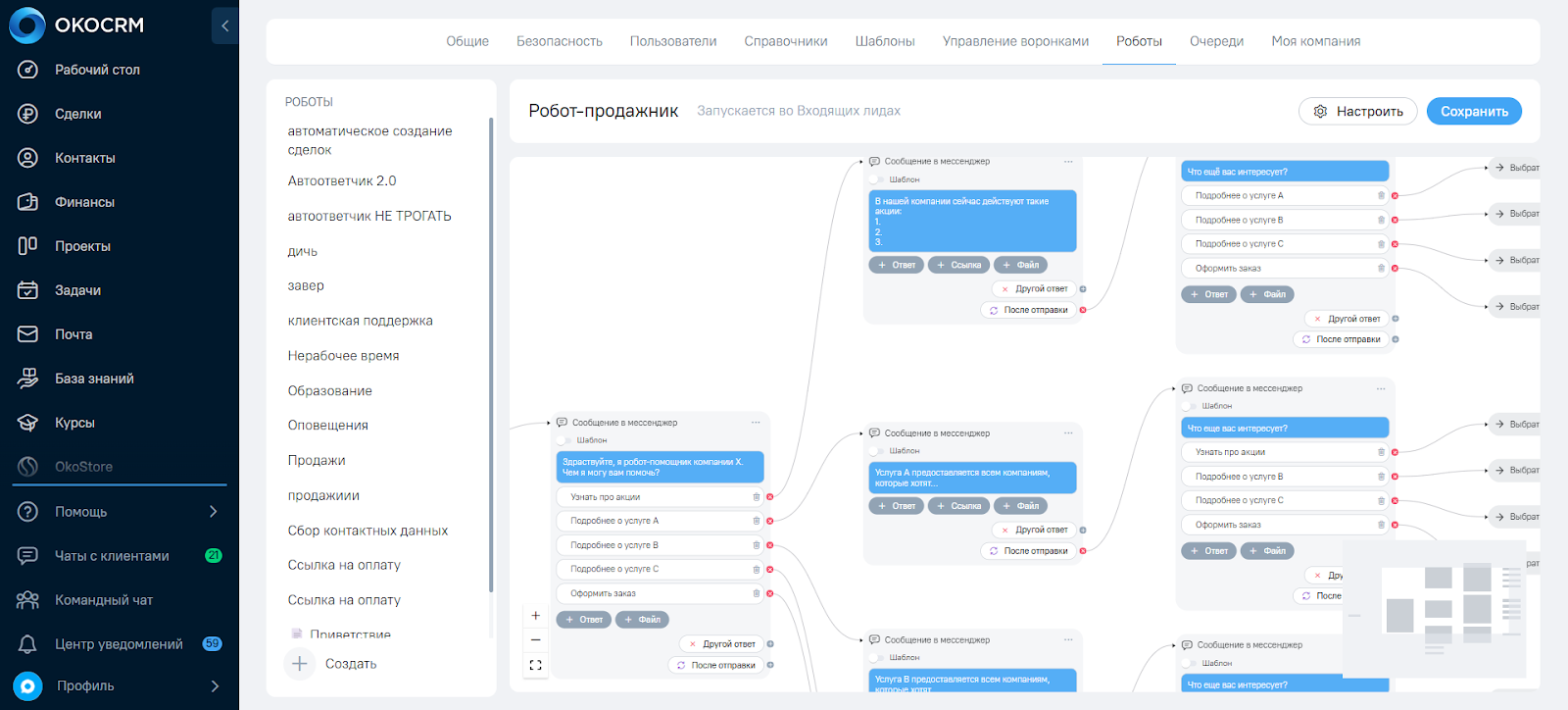
Task: Click the canvas zoom out minus button
Action: click(535, 639)
